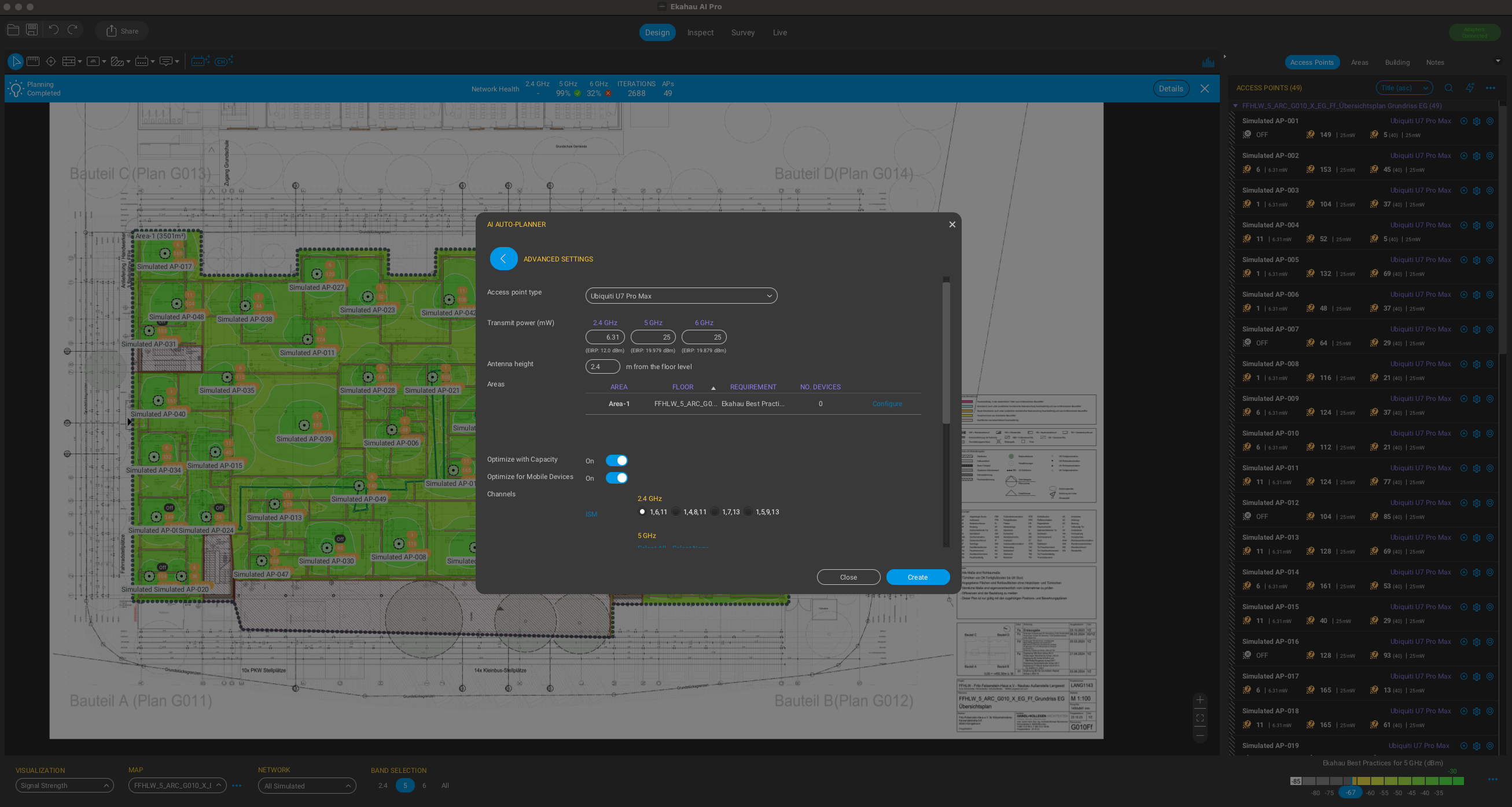Select the 1,5,9,13 channel plan
The image size is (1512, 807).
[x=748, y=512]
